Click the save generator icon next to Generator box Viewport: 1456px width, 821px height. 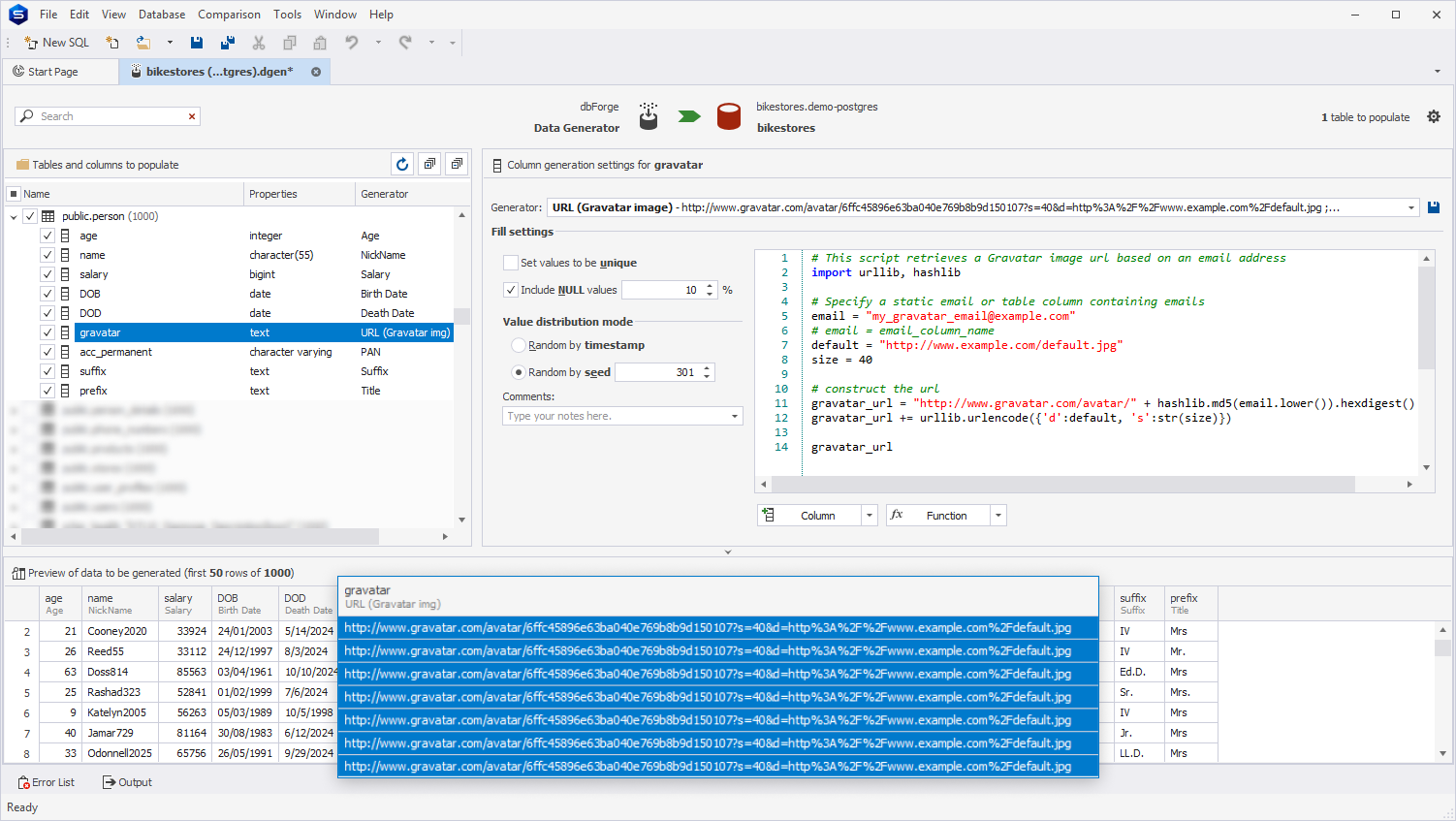coord(1434,207)
